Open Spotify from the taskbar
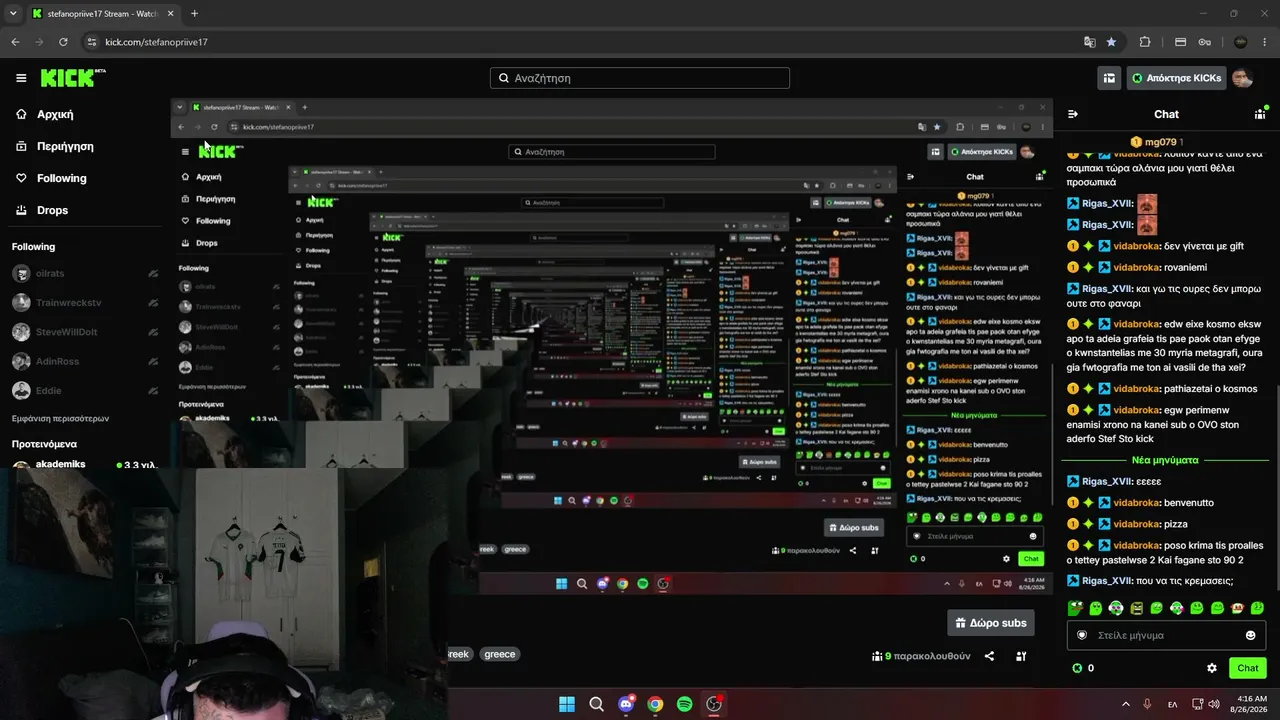The image size is (1280, 720). [x=685, y=704]
